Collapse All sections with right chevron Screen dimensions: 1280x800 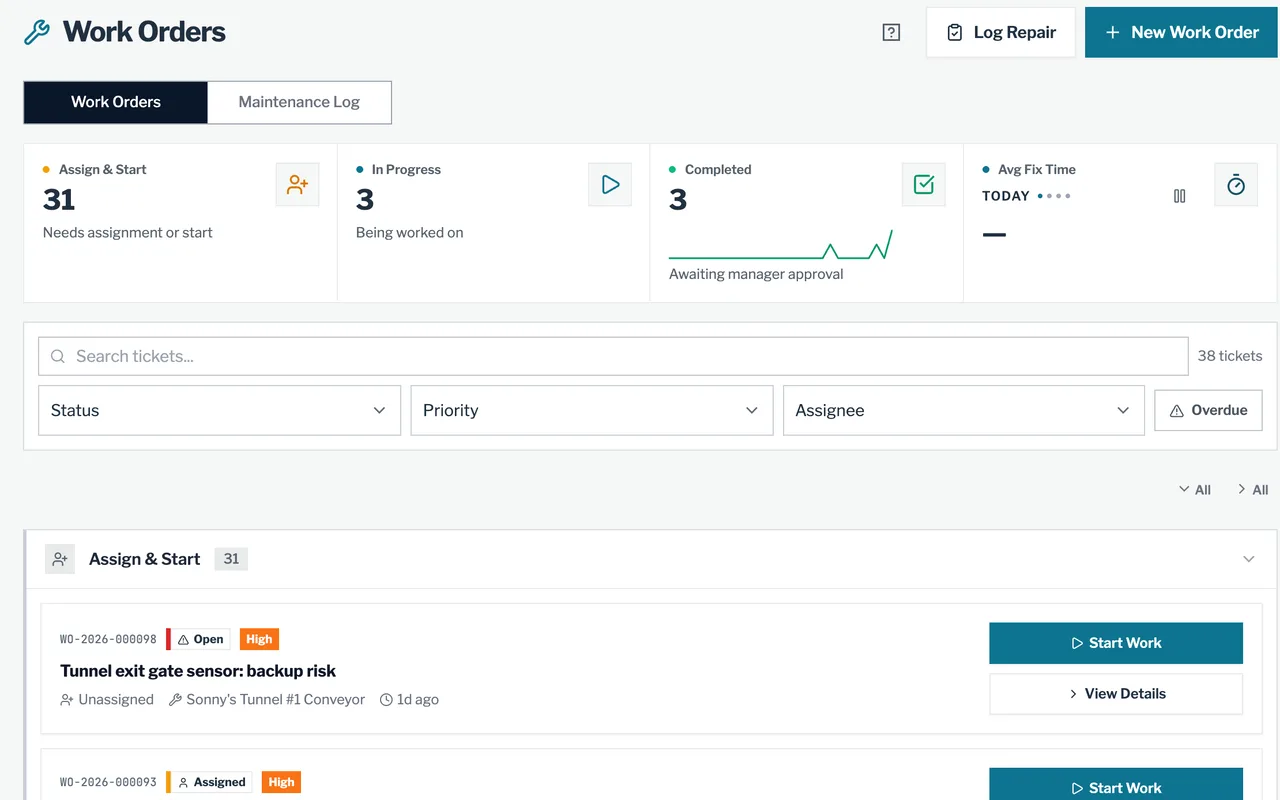(1253, 490)
